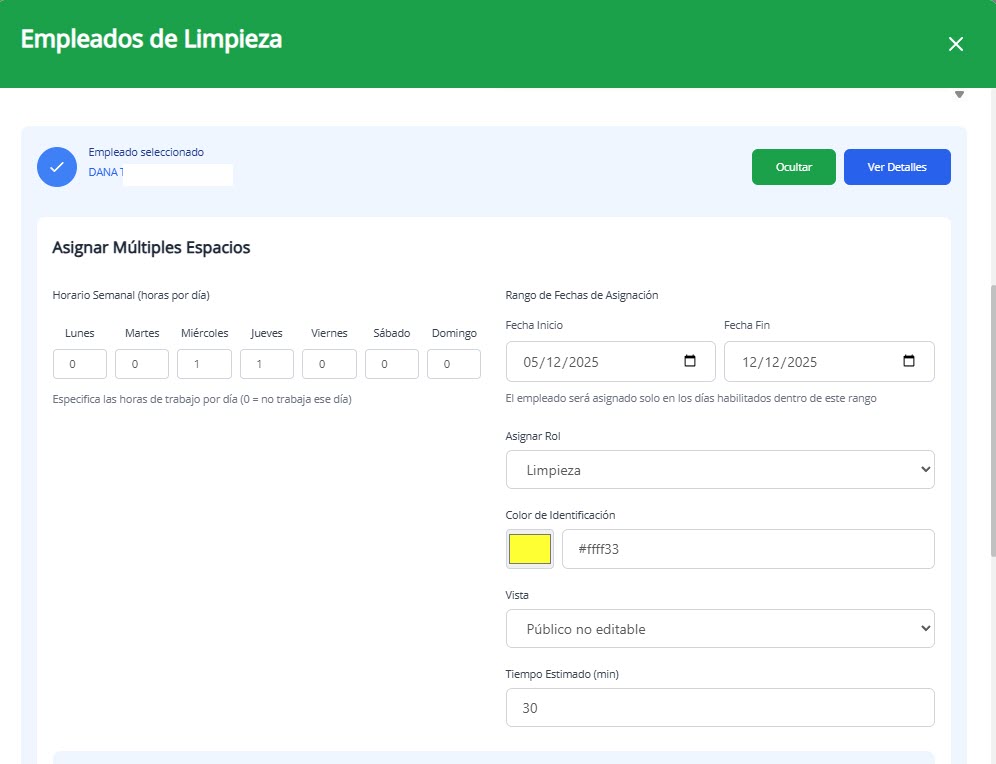
Task: Click the Ocultar button
Action: pyautogui.click(x=793, y=167)
